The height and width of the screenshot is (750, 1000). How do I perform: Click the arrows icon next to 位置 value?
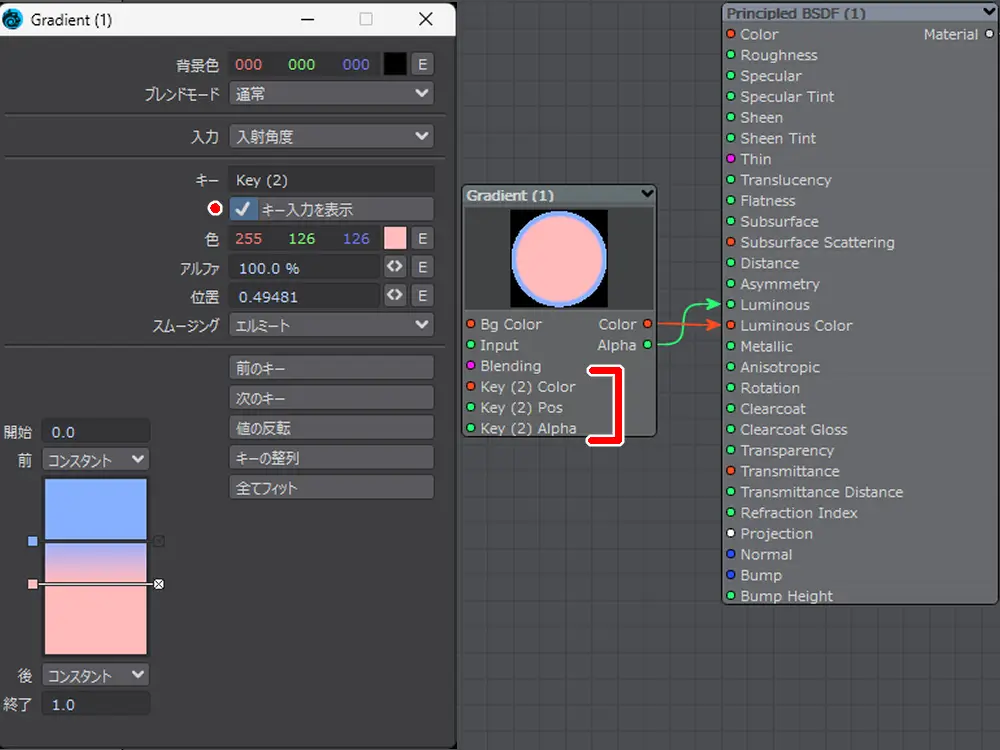(395, 296)
